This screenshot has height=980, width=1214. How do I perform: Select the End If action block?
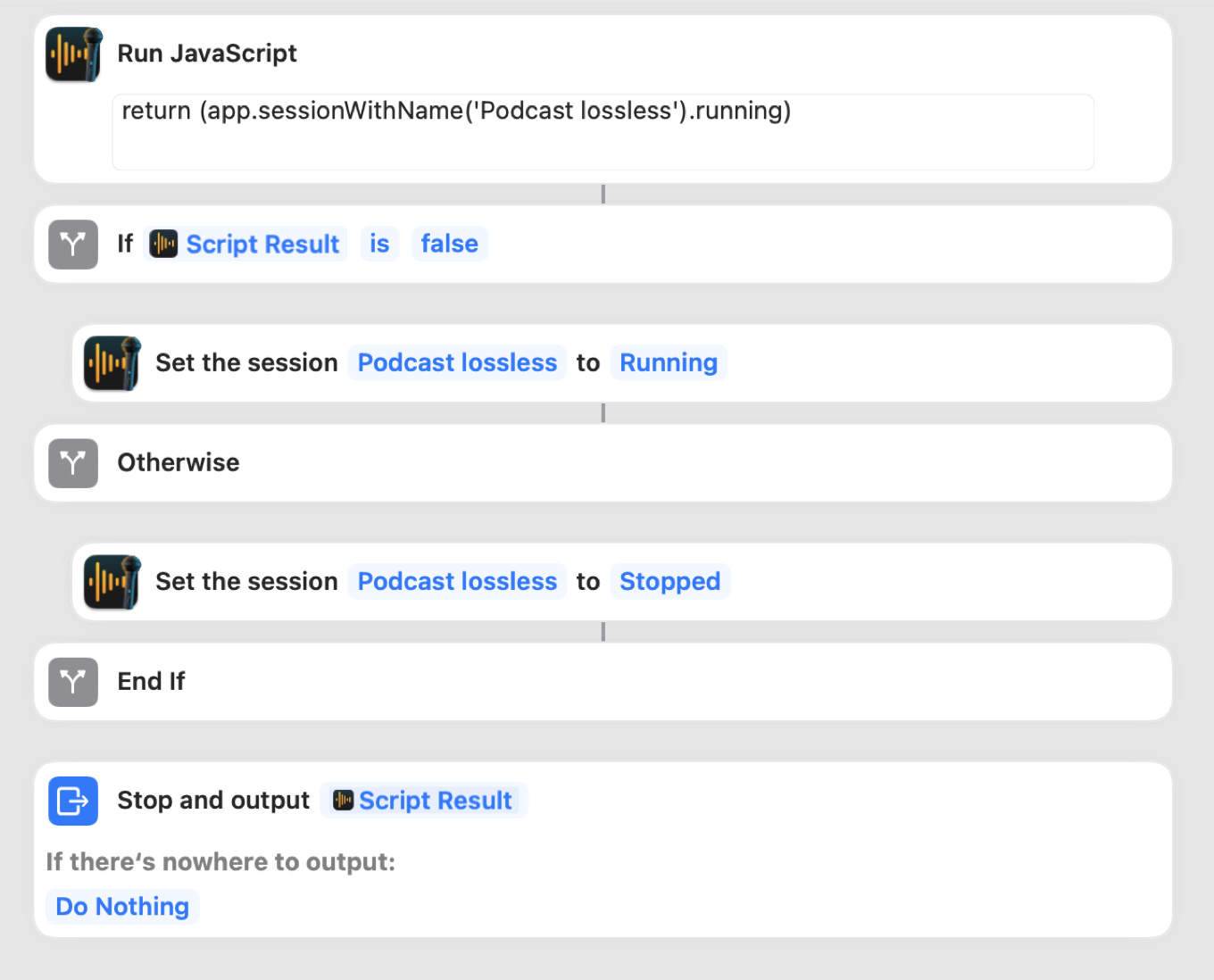[603, 682]
